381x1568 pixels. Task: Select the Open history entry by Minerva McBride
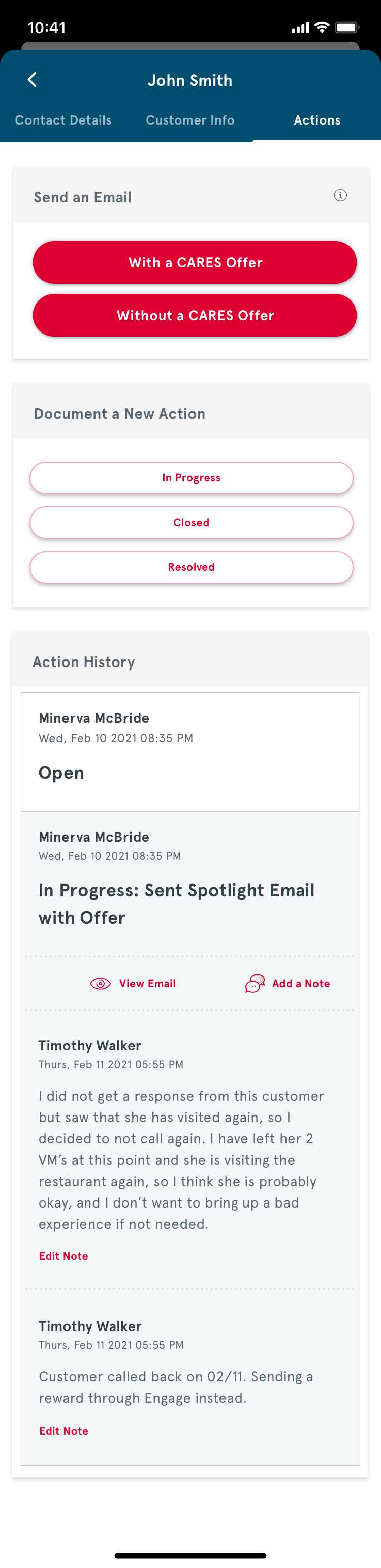[x=190, y=752]
